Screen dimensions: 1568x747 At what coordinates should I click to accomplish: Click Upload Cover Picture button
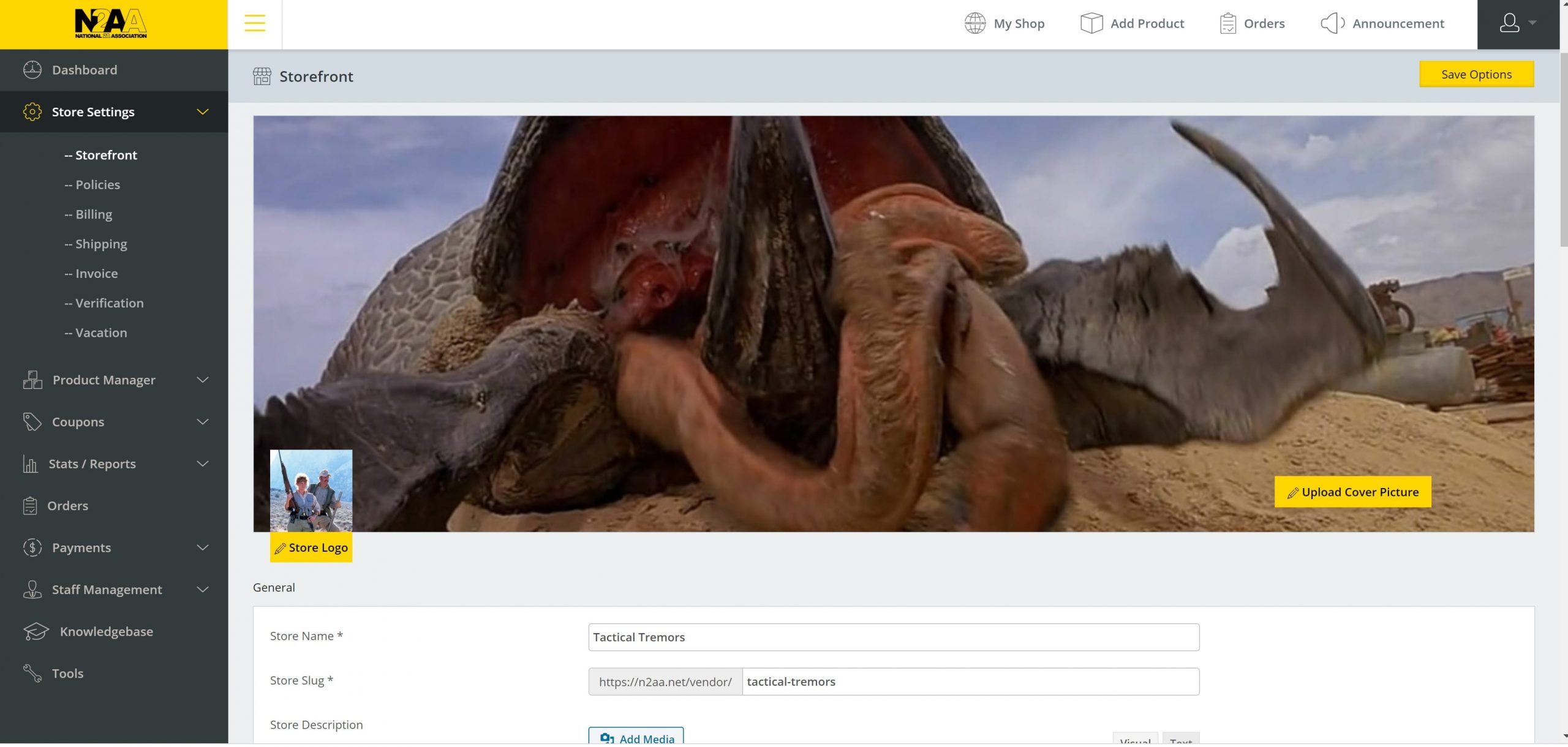1352,492
